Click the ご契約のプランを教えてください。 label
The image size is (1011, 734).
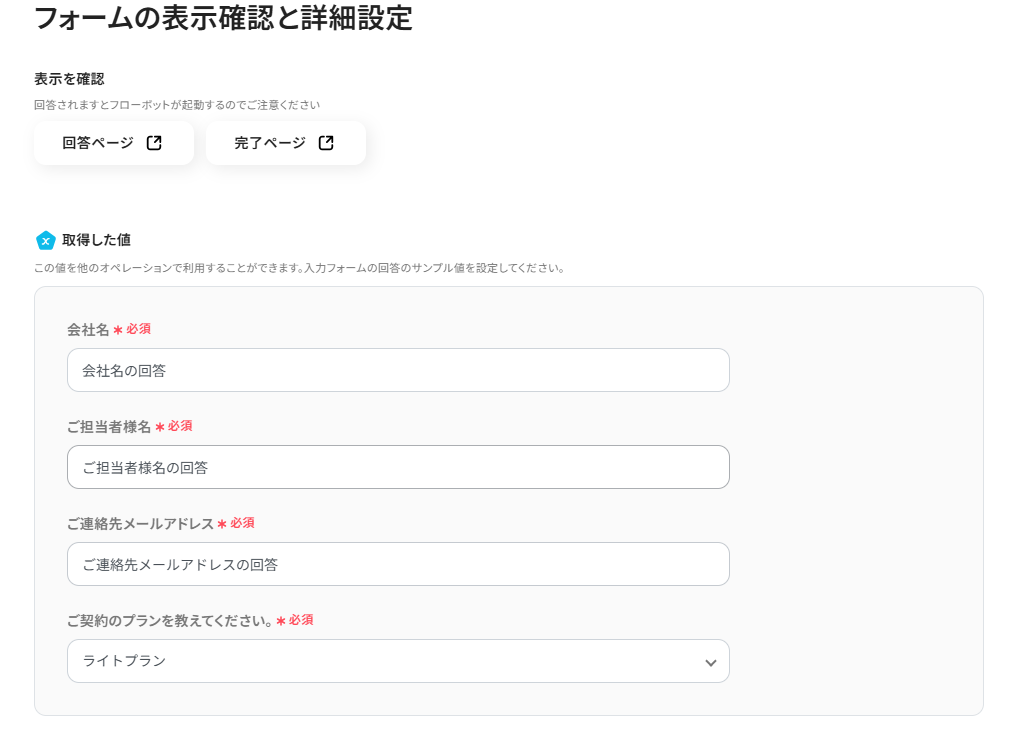coord(170,621)
